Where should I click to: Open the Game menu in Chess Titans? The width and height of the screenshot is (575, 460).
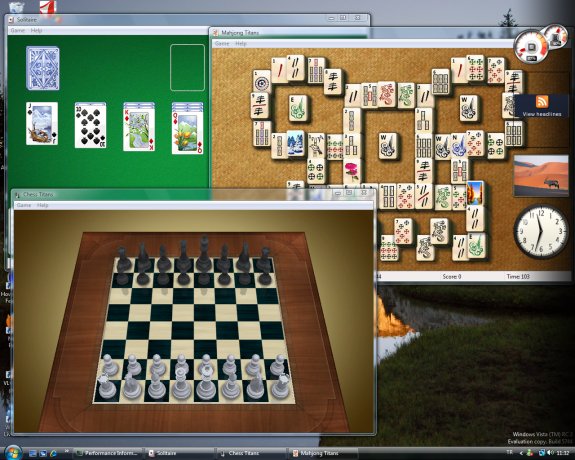[x=24, y=205]
